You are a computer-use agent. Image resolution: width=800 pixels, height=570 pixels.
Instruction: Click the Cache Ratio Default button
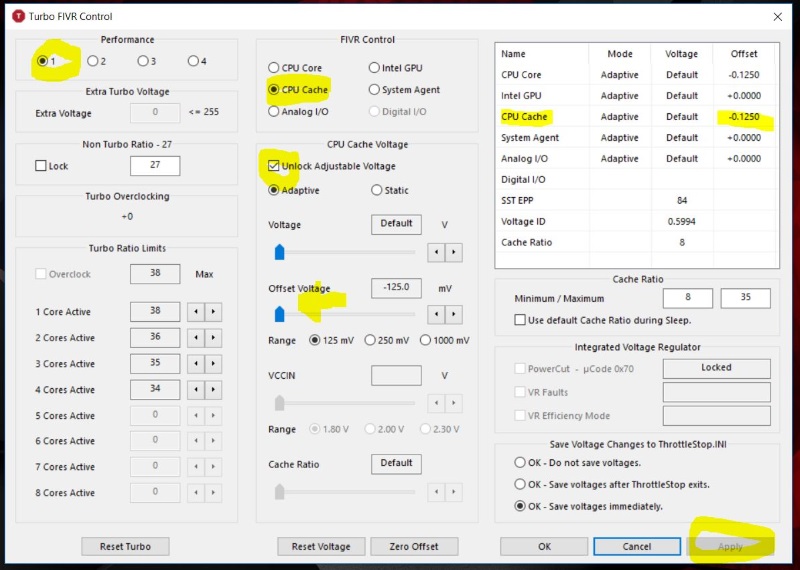coord(396,464)
